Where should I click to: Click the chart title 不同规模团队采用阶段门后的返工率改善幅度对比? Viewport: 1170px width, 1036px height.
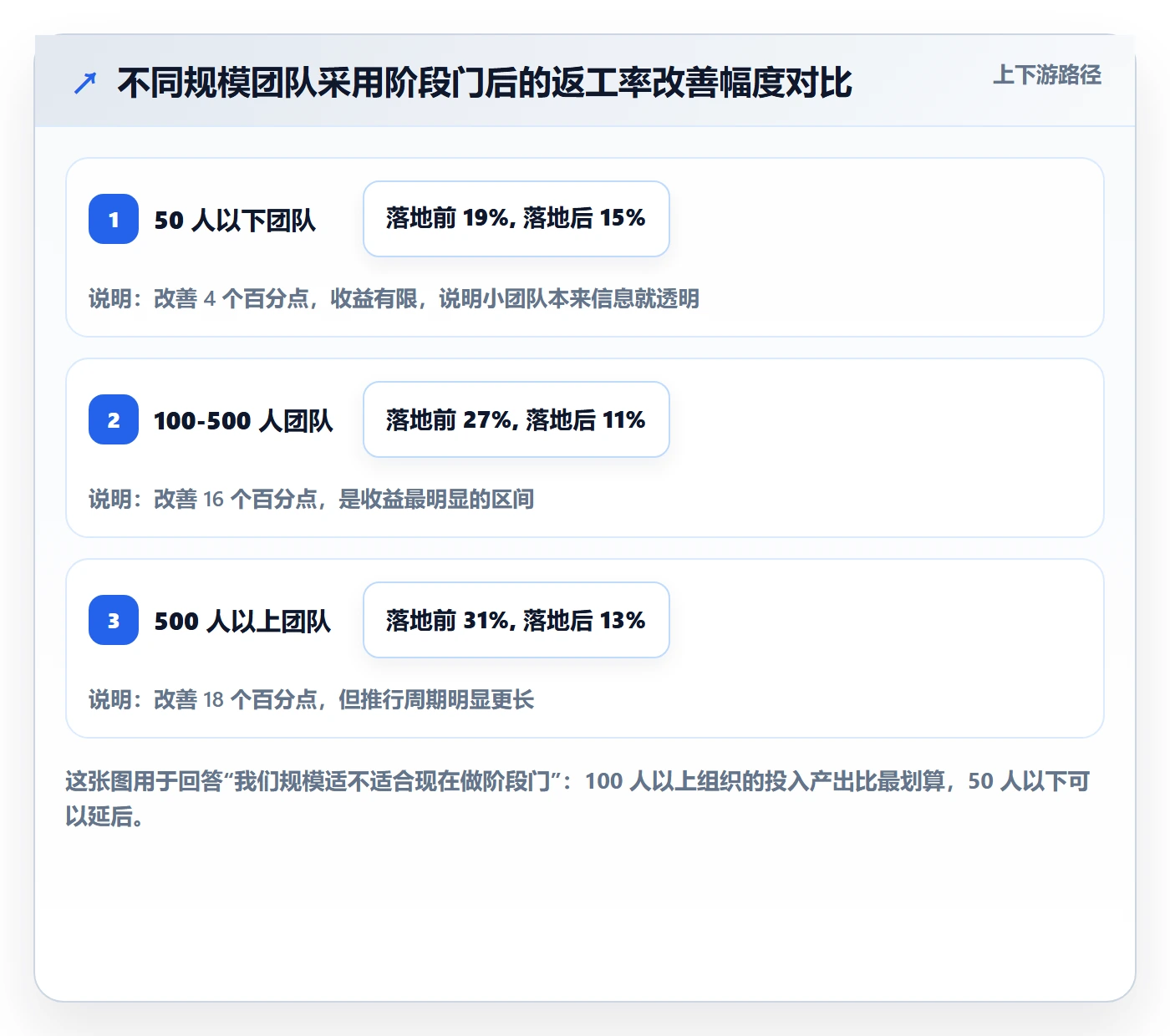pyautogui.click(x=485, y=83)
